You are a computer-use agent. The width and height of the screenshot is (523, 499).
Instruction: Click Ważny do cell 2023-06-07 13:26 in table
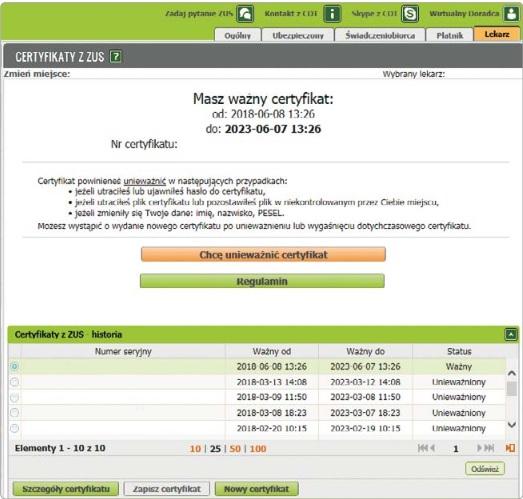point(366,367)
